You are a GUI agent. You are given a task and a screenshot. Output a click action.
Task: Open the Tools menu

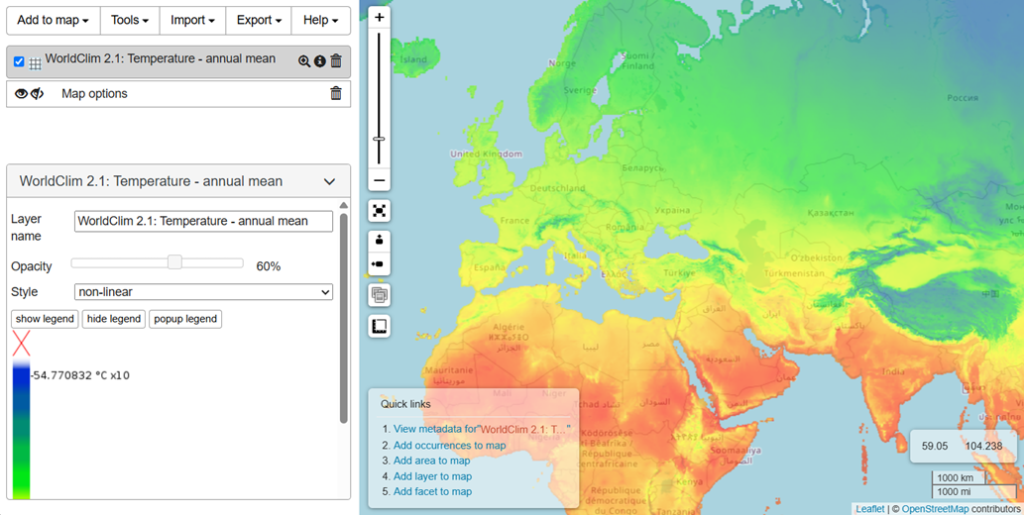point(130,20)
